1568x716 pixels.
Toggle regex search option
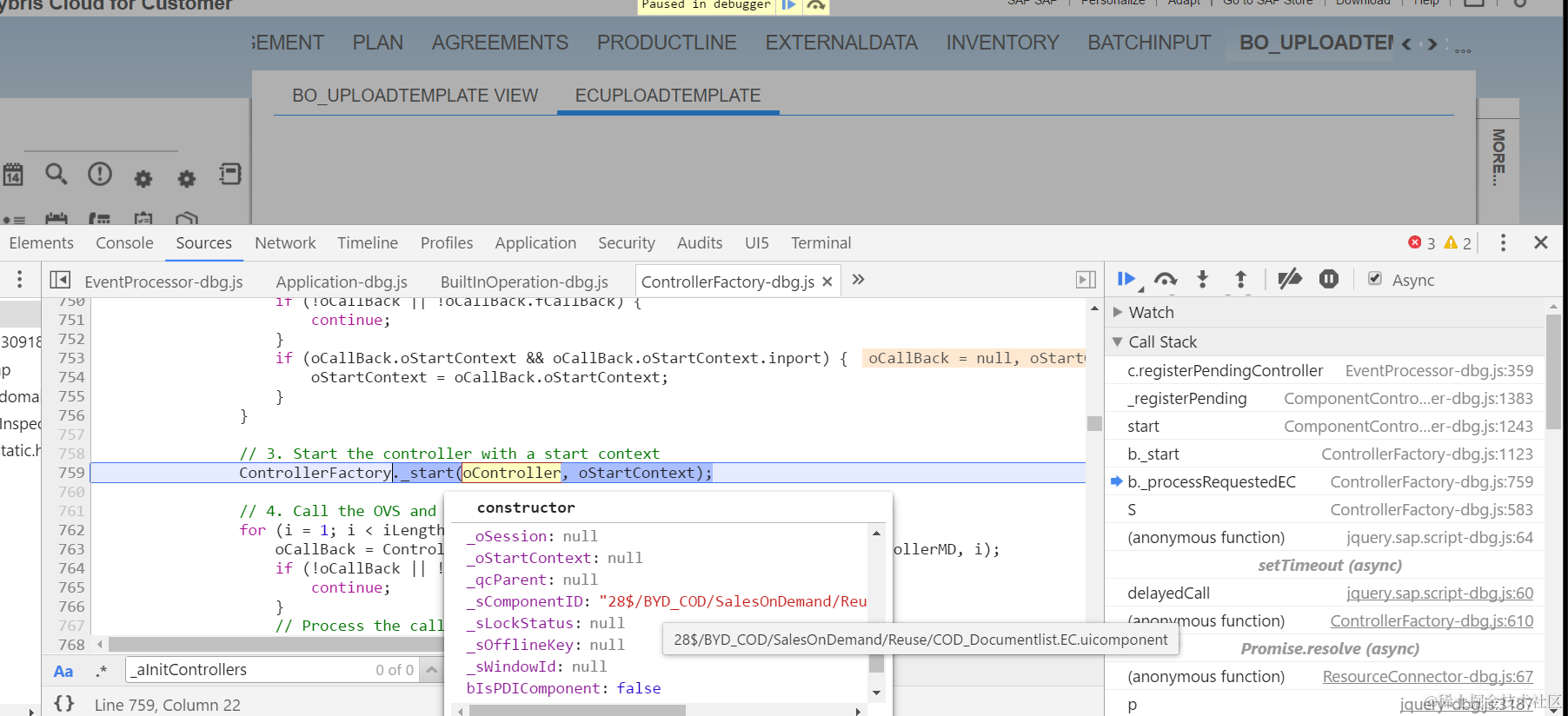coord(103,671)
